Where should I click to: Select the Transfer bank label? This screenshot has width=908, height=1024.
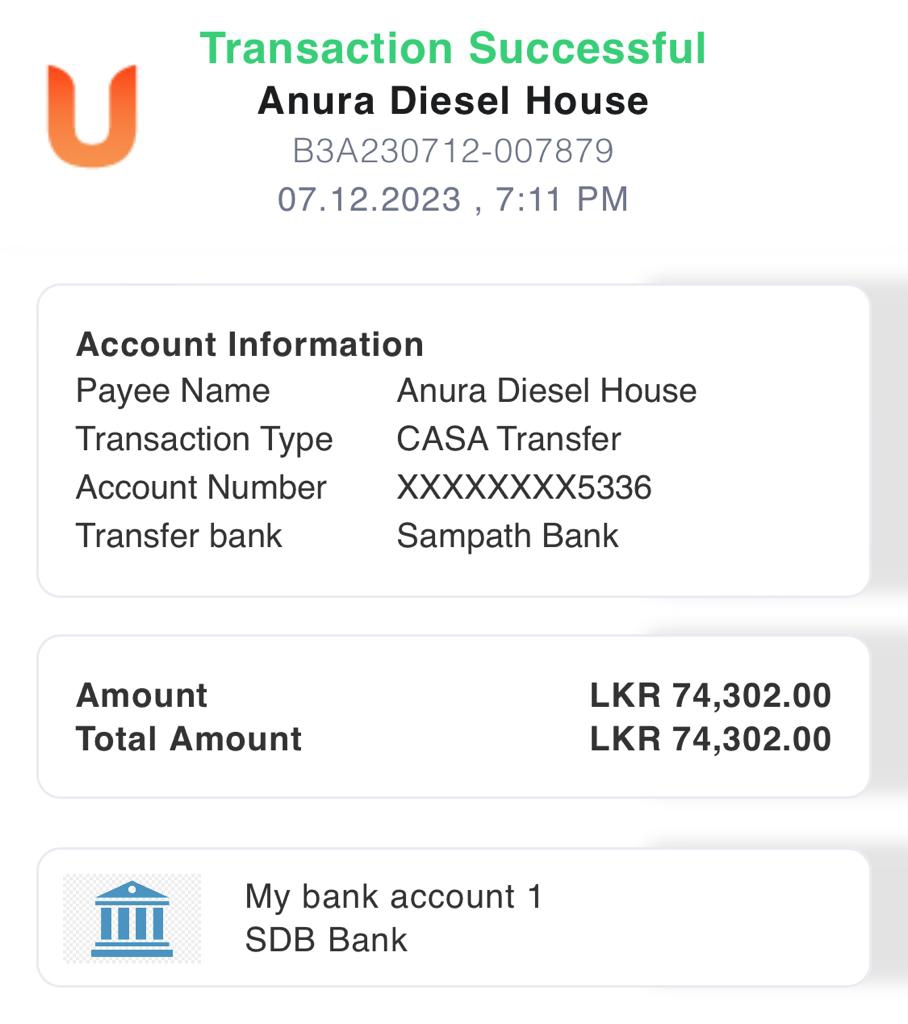179,535
